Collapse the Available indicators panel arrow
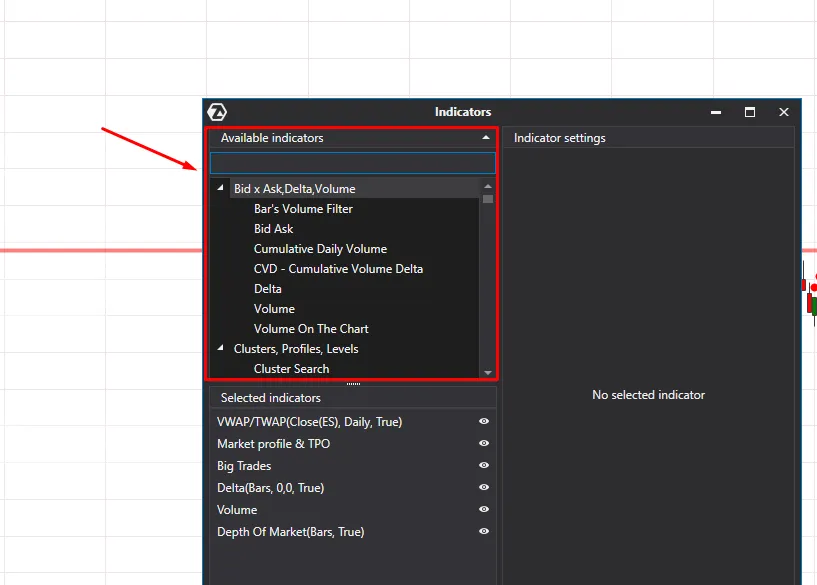 486,138
